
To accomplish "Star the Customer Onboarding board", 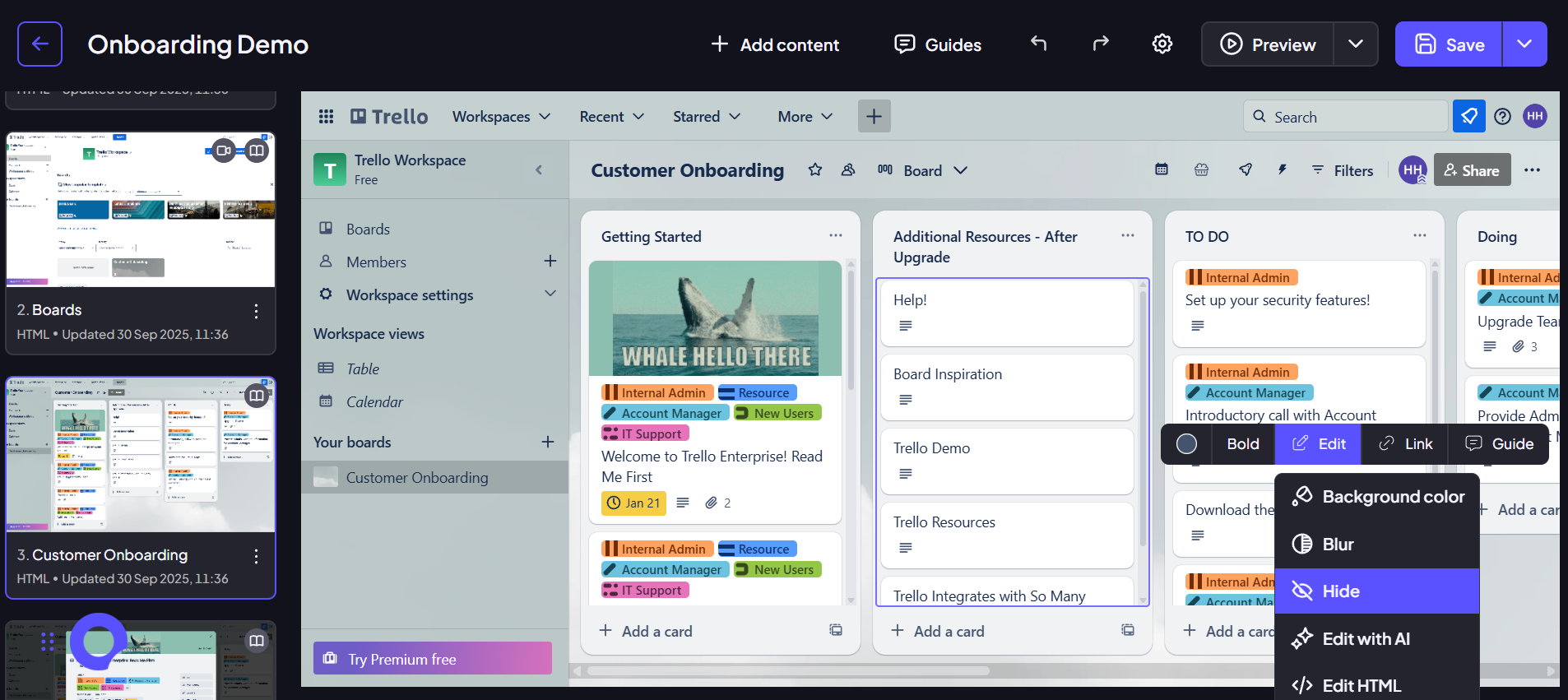I will [815, 169].
